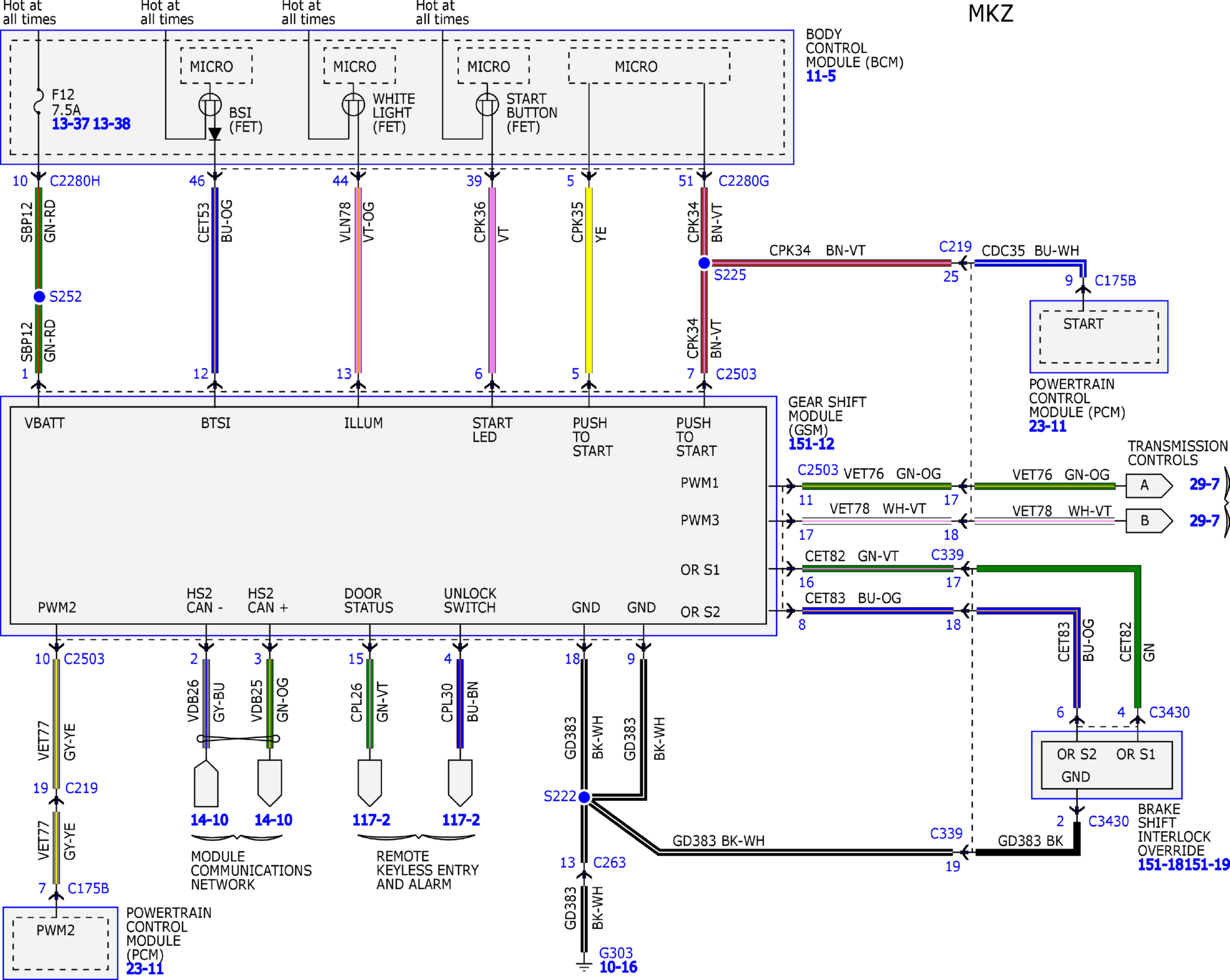
Task: Click the off-page arrow below VDB26 wire
Action: pyautogui.click(x=206, y=783)
